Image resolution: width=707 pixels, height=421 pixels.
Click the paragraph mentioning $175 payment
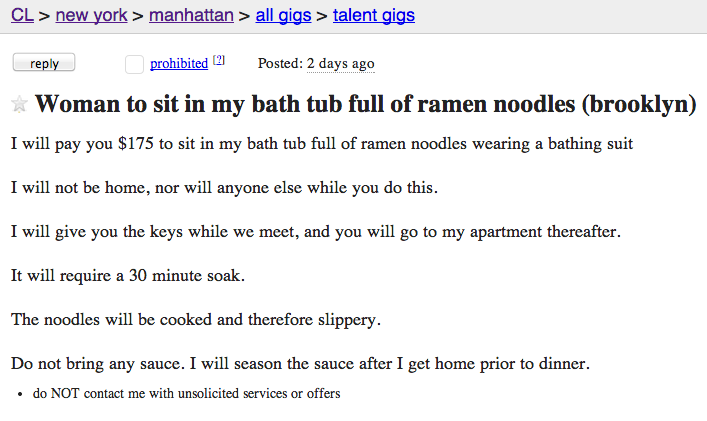click(x=322, y=144)
